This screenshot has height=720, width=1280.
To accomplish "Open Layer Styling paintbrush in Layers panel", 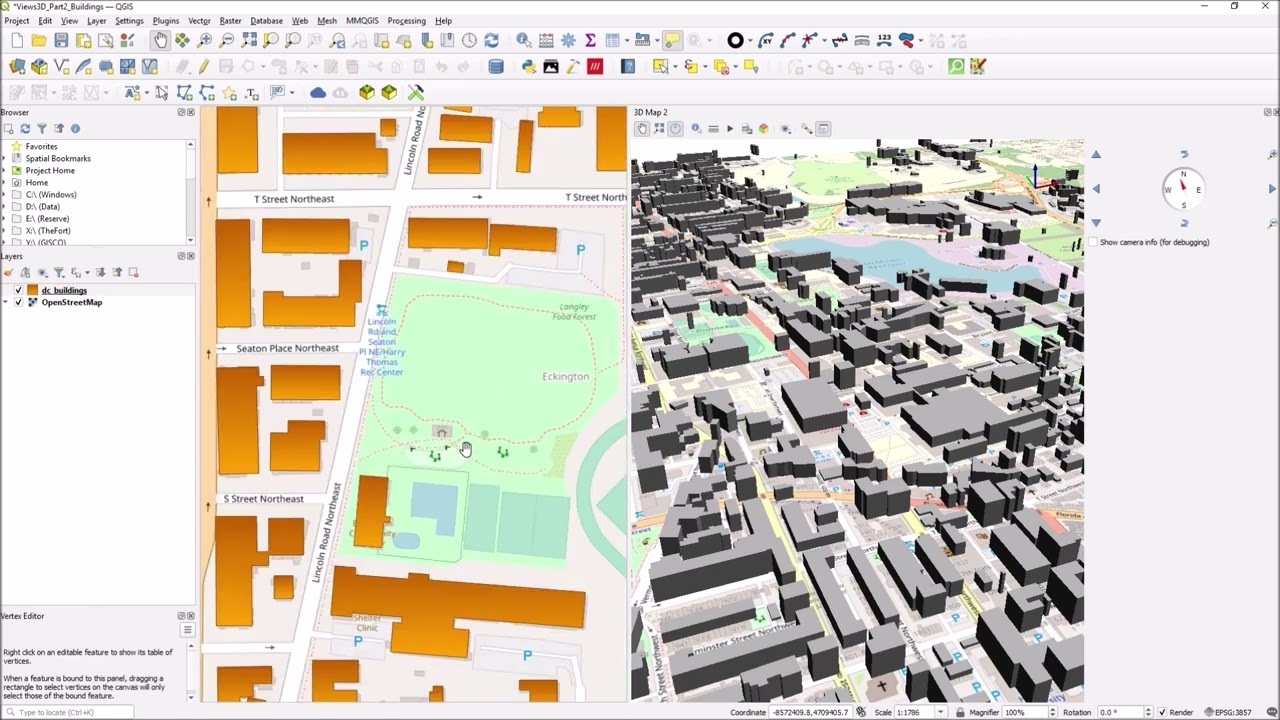I will pos(9,272).
